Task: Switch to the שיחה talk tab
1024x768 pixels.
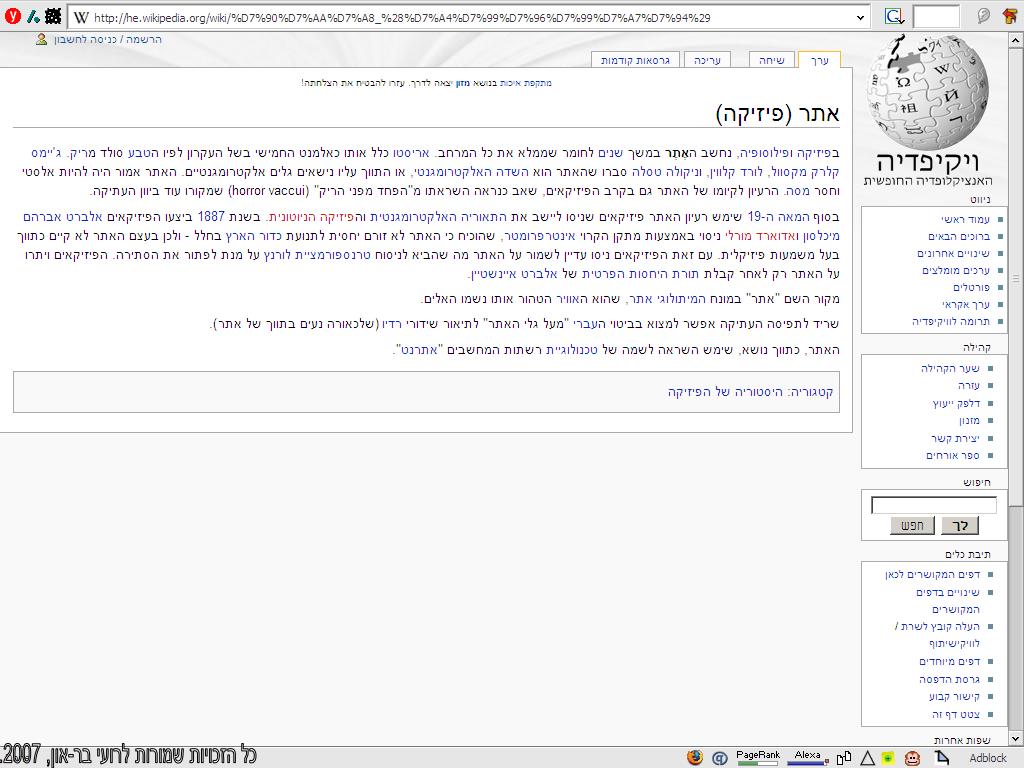Action: (771, 60)
